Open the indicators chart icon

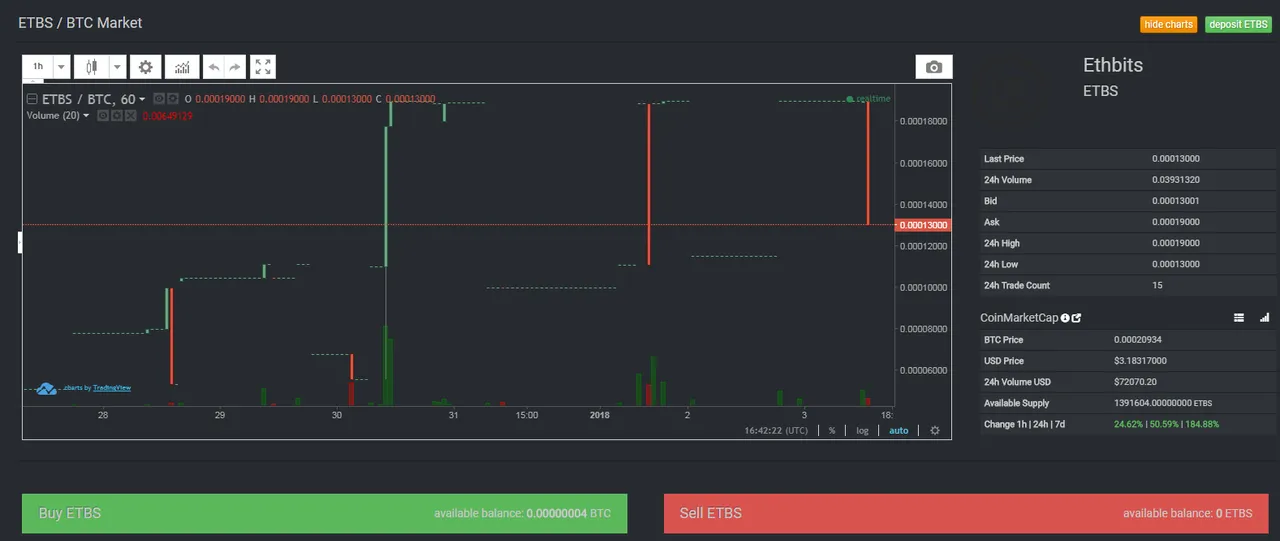pyautogui.click(x=182, y=67)
